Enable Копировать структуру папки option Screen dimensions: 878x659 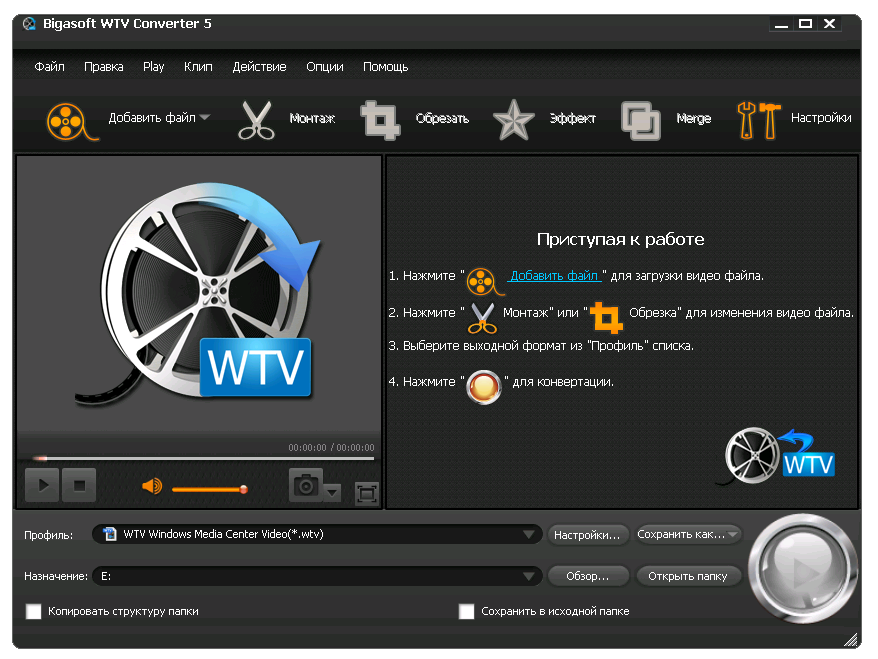coord(33,611)
